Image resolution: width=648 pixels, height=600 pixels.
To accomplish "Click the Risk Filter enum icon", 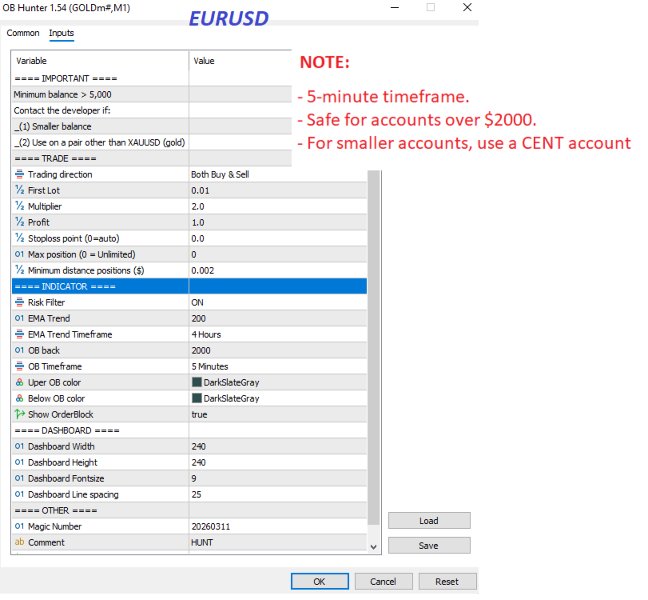I will point(19,302).
